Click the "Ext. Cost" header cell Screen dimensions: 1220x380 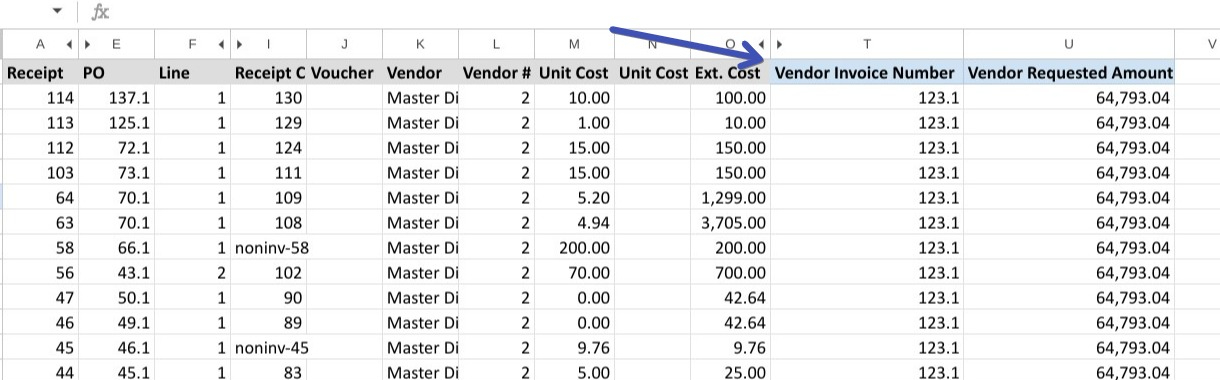pyautogui.click(x=730, y=73)
